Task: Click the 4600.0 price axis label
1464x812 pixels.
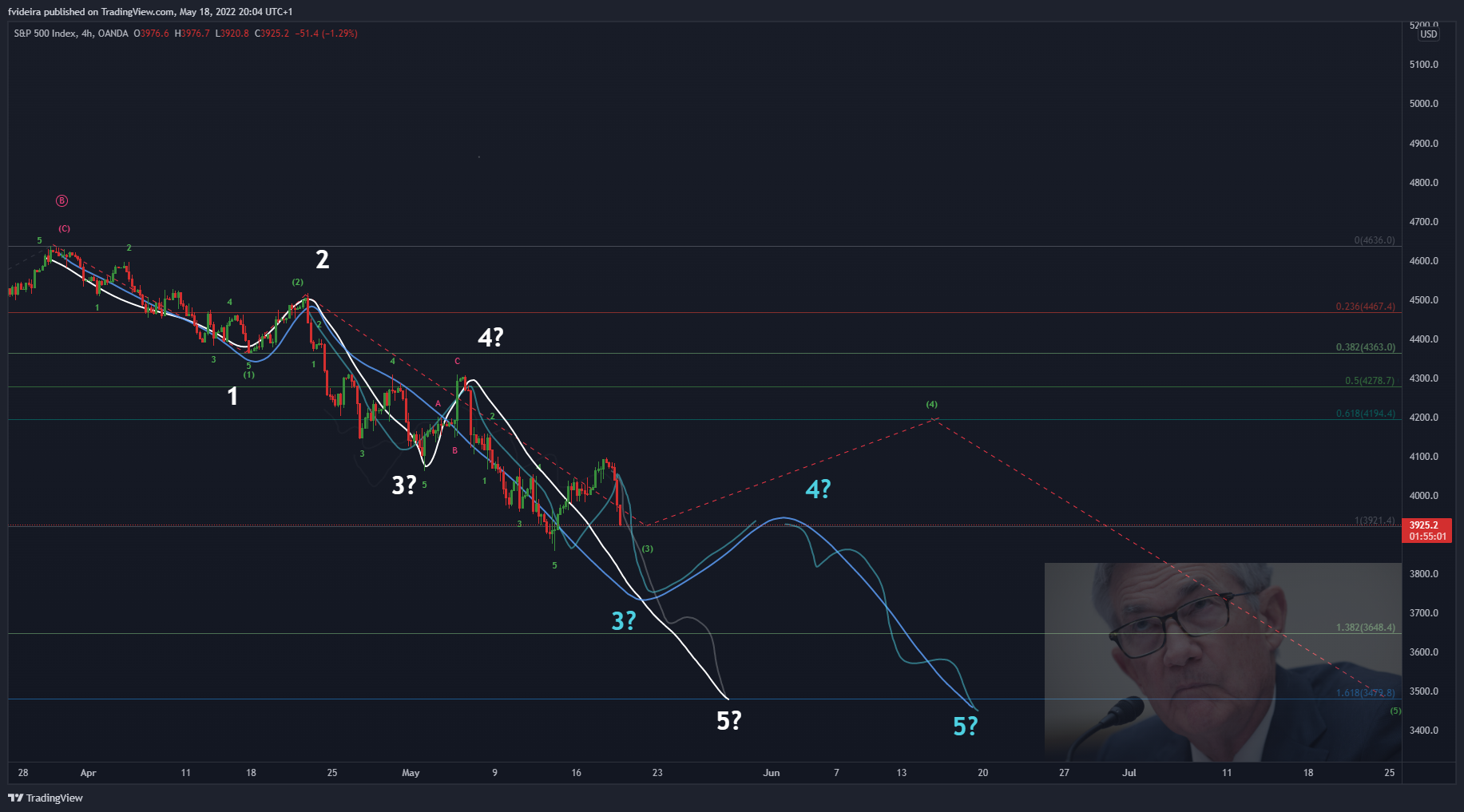Action: (1424, 261)
